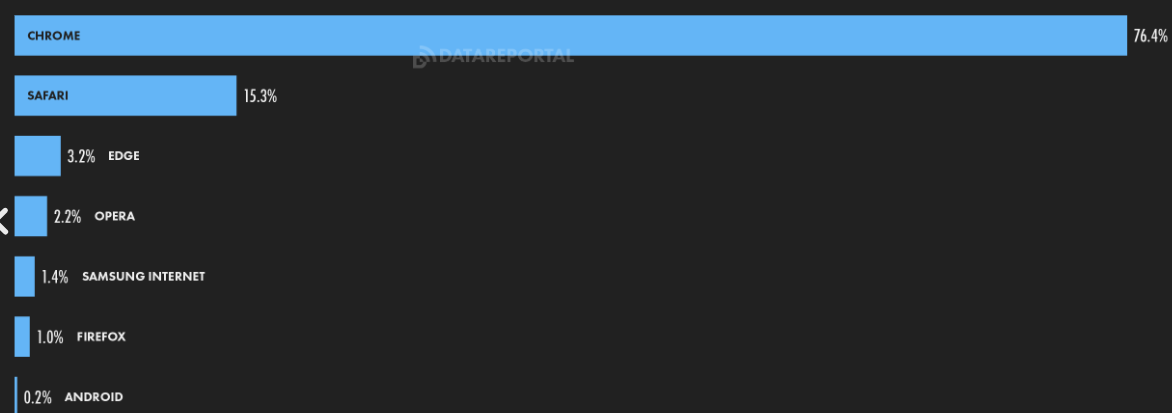Viewport: 1172px width, 413px height.
Task: Click the Opera blue bar
Action: pyautogui.click(x=31, y=216)
